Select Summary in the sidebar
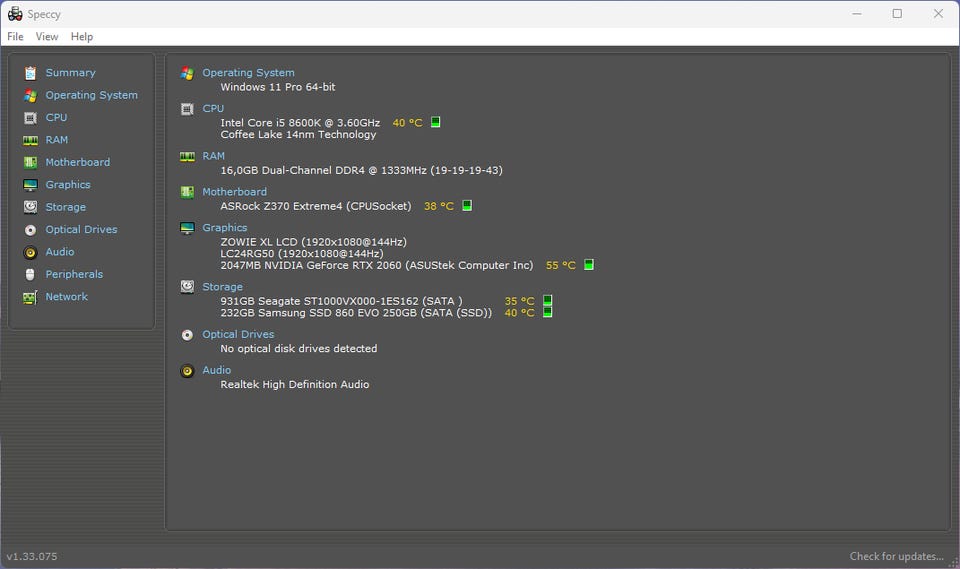 (70, 73)
